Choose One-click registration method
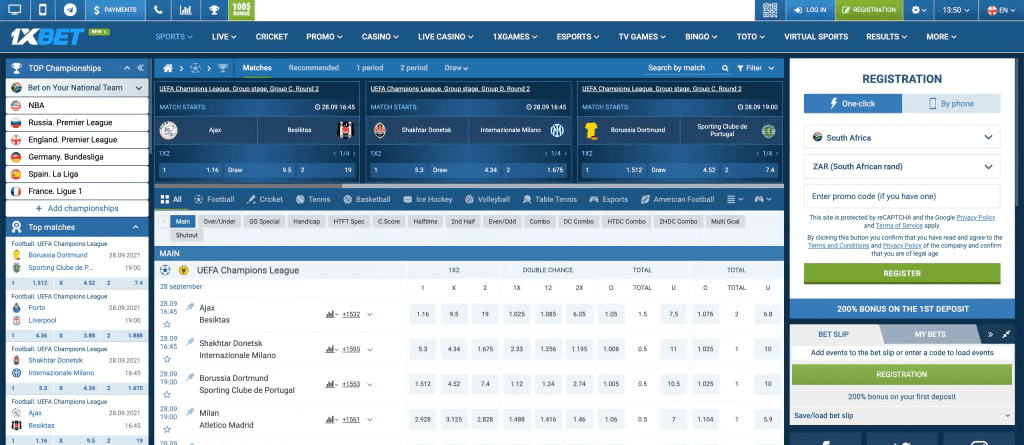The width and height of the screenshot is (1024, 445). [853, 103]
